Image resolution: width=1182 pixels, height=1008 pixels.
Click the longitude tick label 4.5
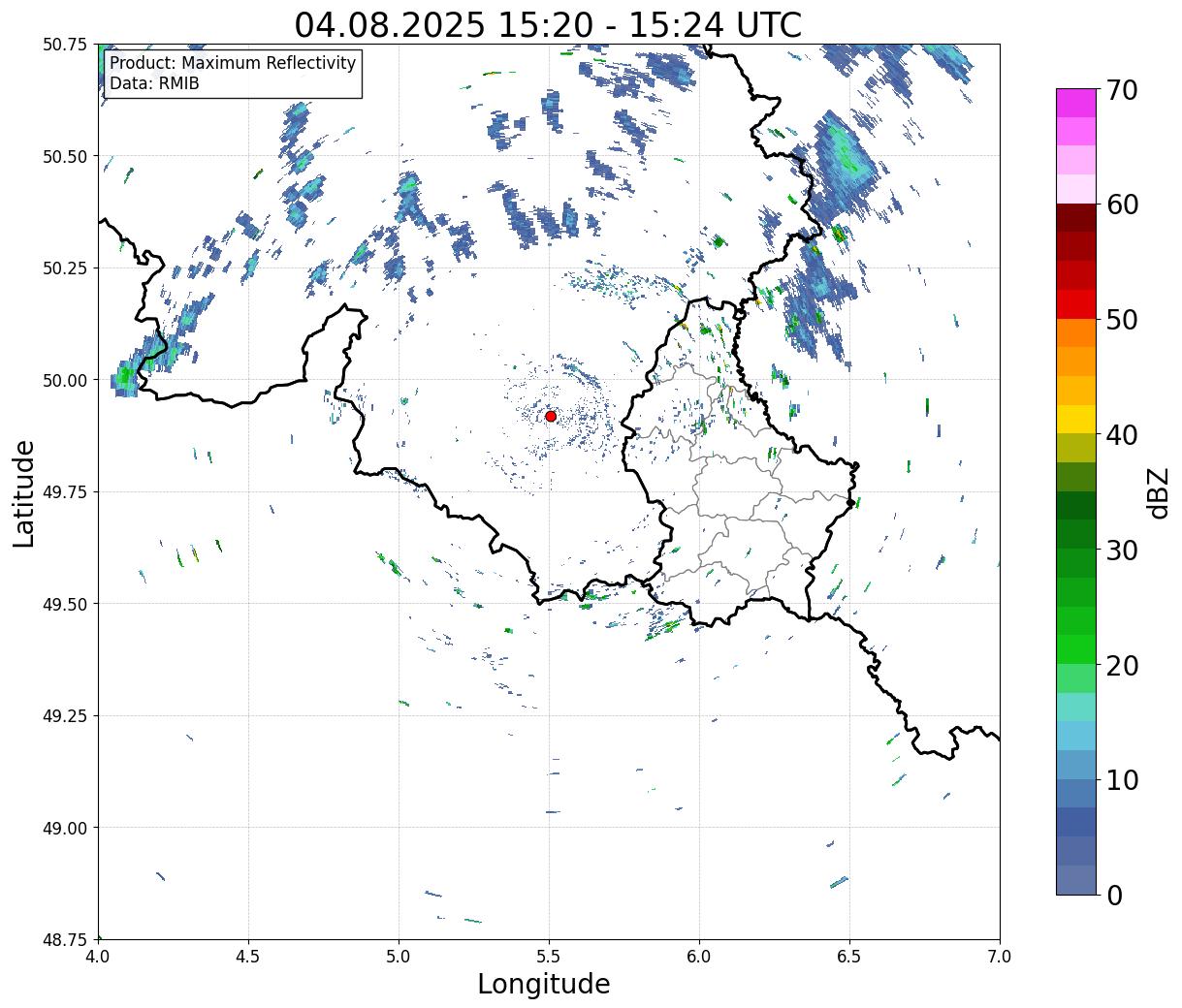pos(248,957)
